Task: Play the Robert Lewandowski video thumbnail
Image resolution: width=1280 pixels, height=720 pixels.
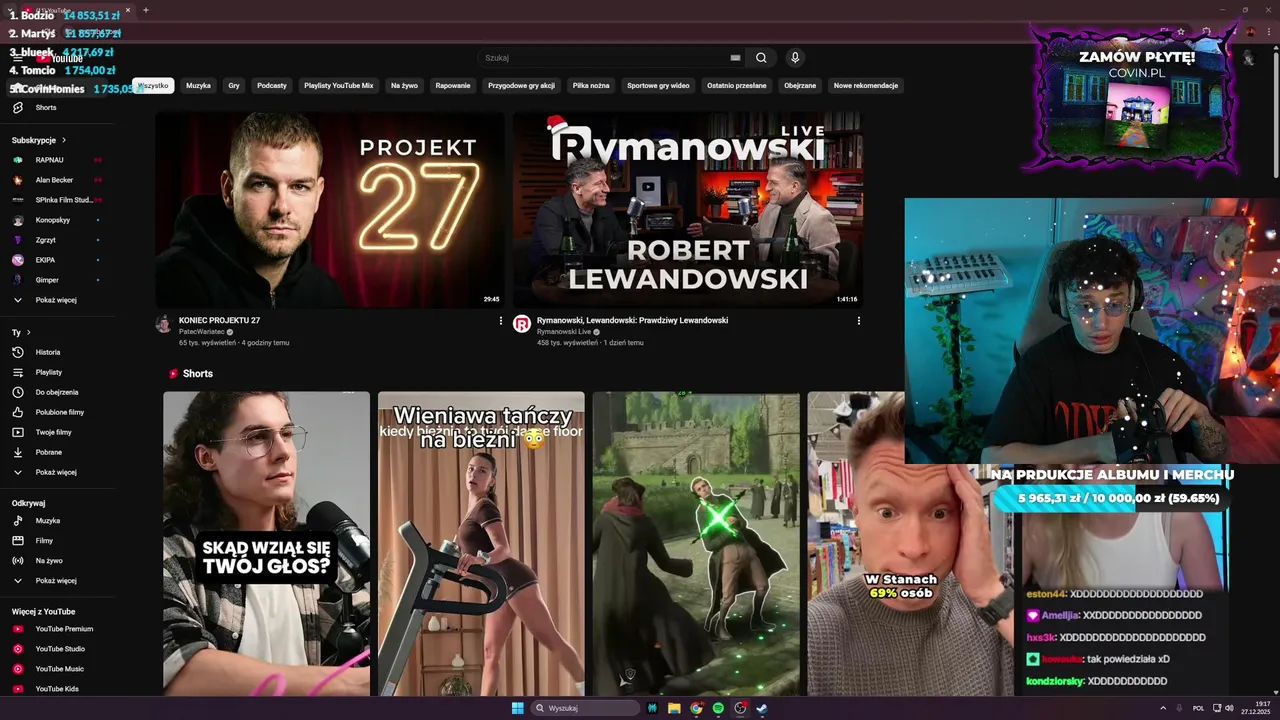Action: pos(688,209)
